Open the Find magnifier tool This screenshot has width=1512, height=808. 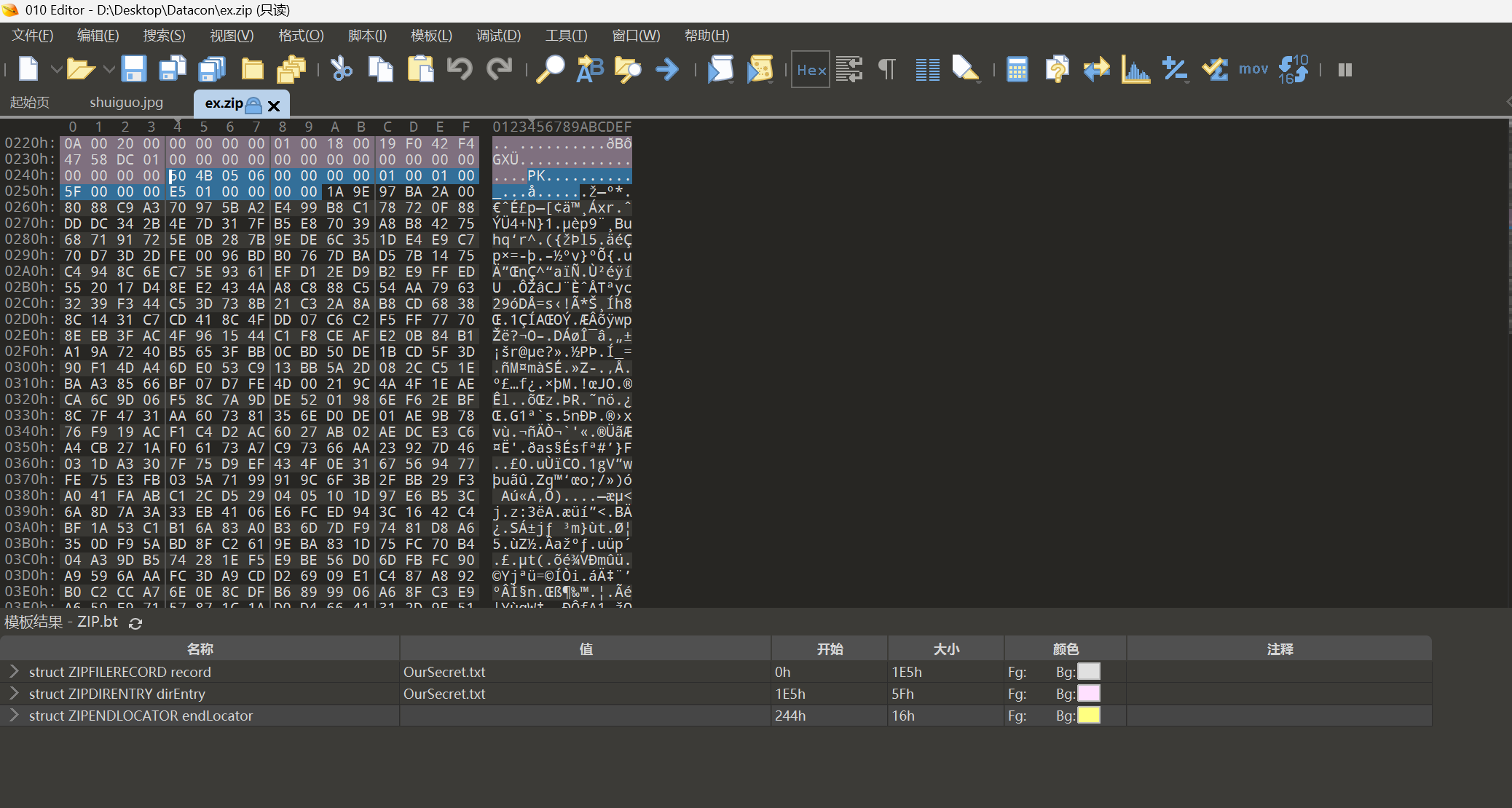click(x=551, y=69)
